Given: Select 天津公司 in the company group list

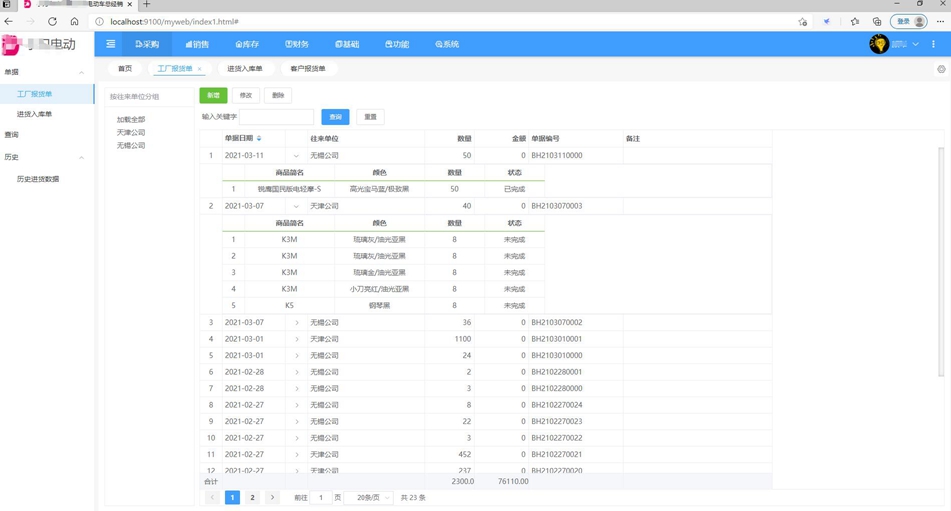Looking at the screenshot, I should click(x=131, y=132).
